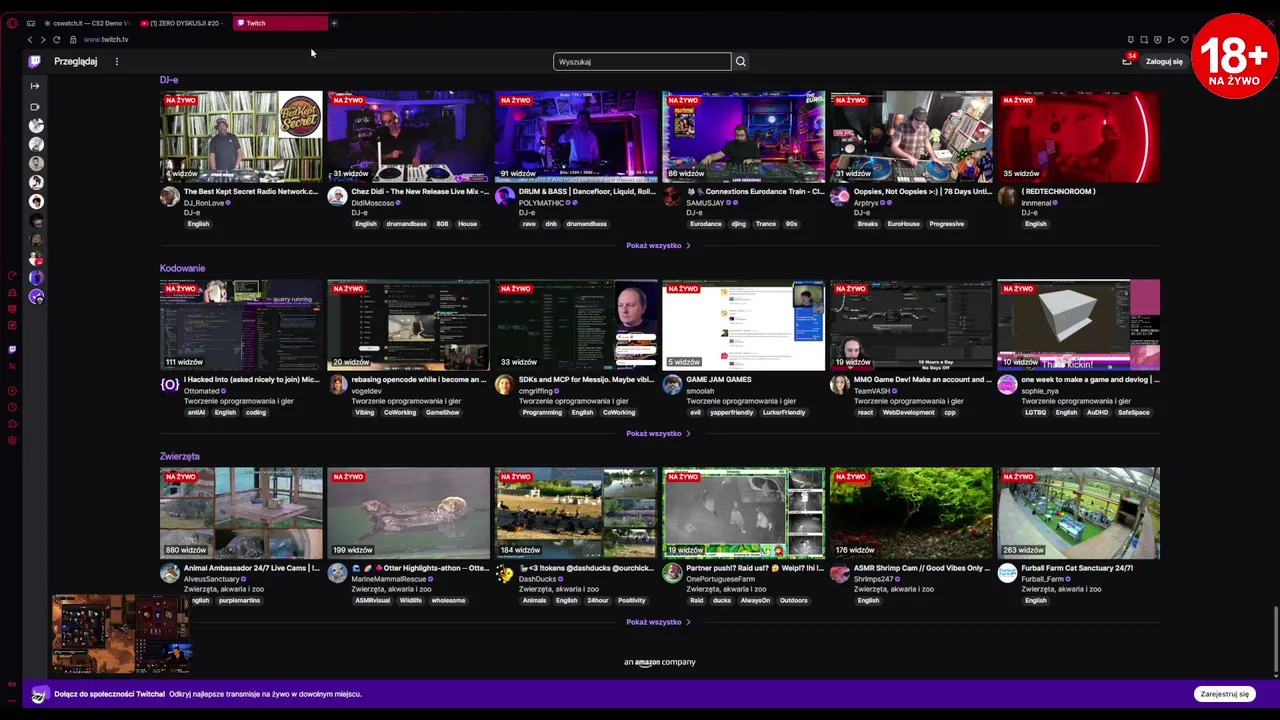Open DidiMoscoso channel avatar
The image size is (1280, 720).
[x=337, y=196]
